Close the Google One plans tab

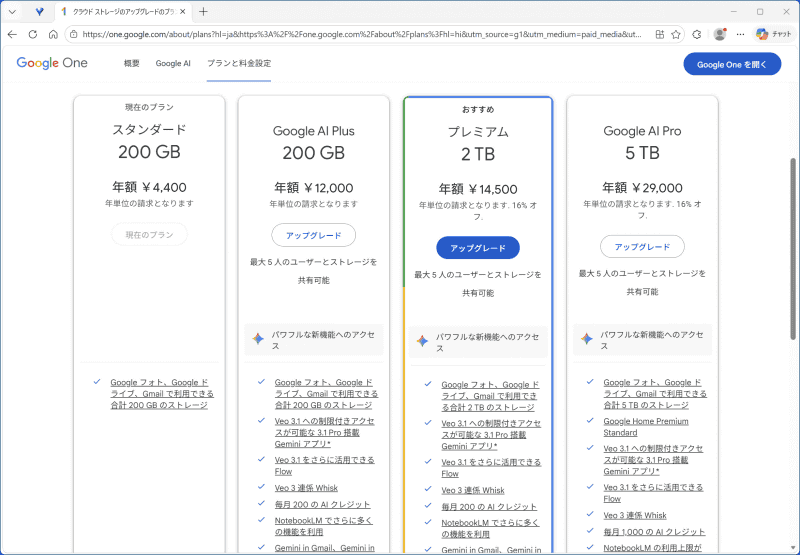pos(183,11)
